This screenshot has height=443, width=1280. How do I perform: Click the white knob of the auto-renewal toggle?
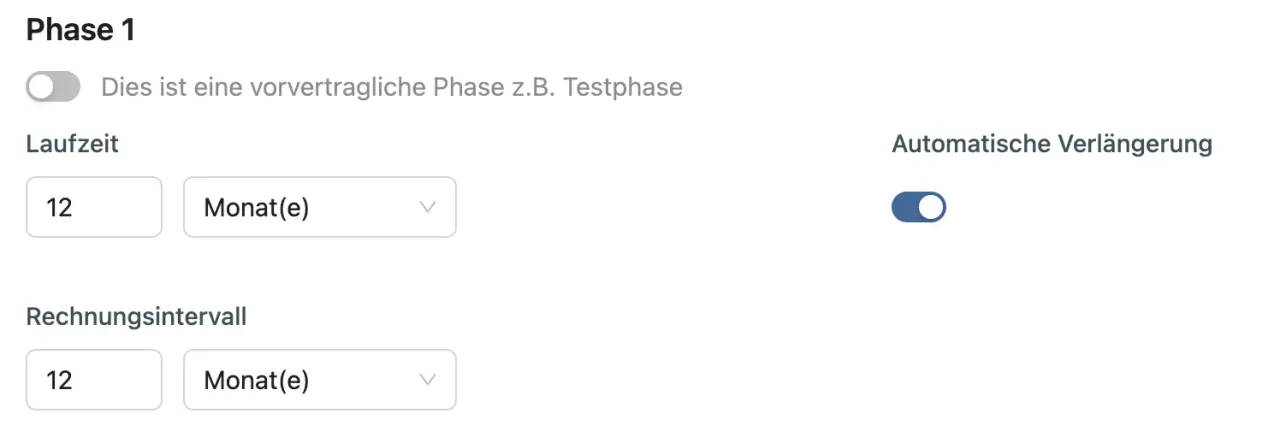pos(931,207)
